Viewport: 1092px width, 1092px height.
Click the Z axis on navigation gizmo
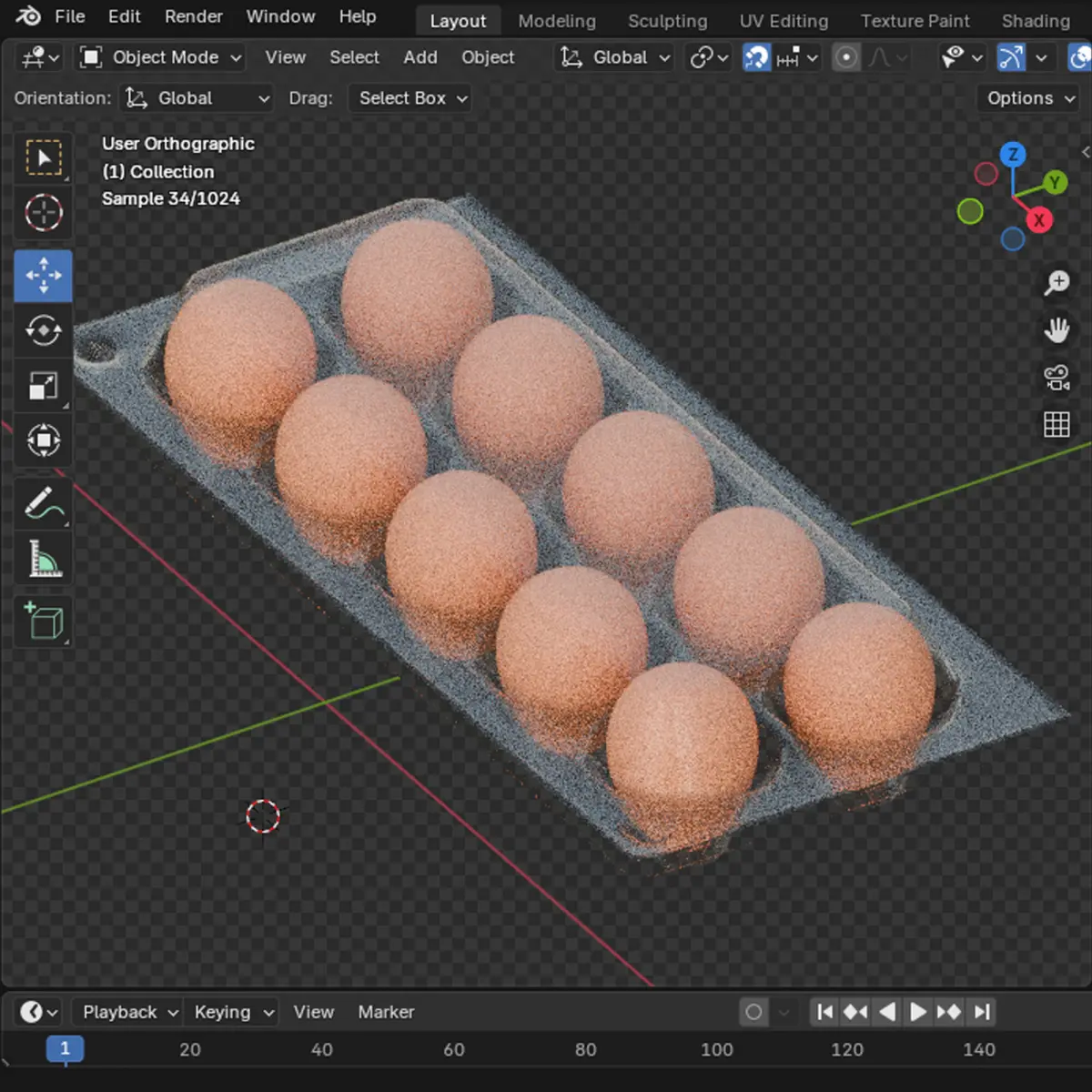[x=1013, y=155]
